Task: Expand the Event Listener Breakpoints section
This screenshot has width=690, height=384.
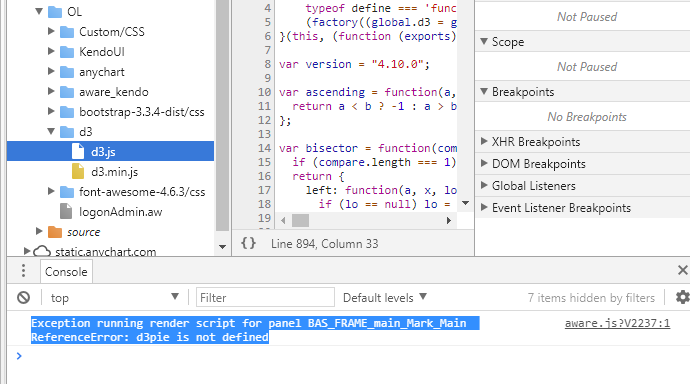Action: [x=484, y=207]
